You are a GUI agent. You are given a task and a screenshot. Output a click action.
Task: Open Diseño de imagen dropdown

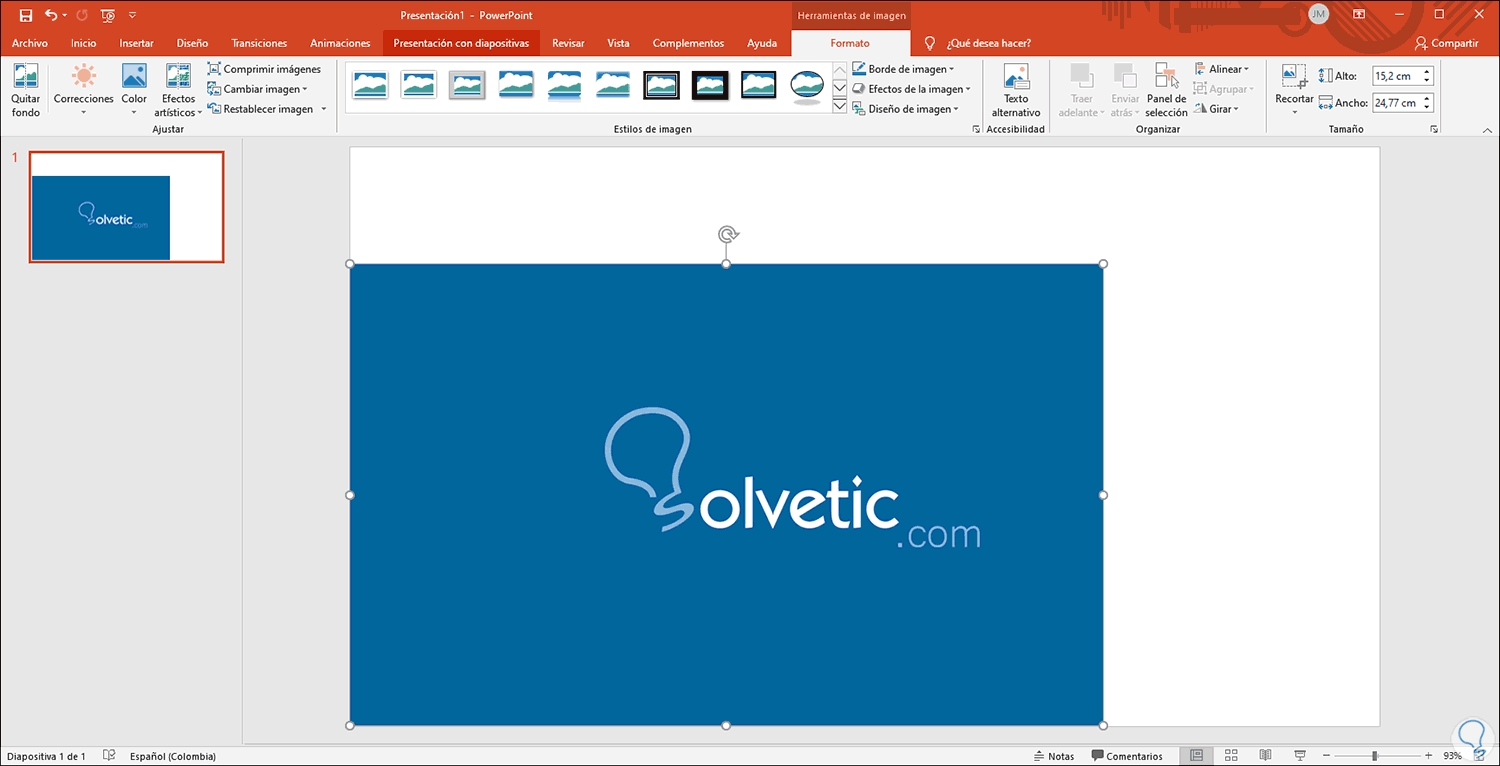(906, 109)
